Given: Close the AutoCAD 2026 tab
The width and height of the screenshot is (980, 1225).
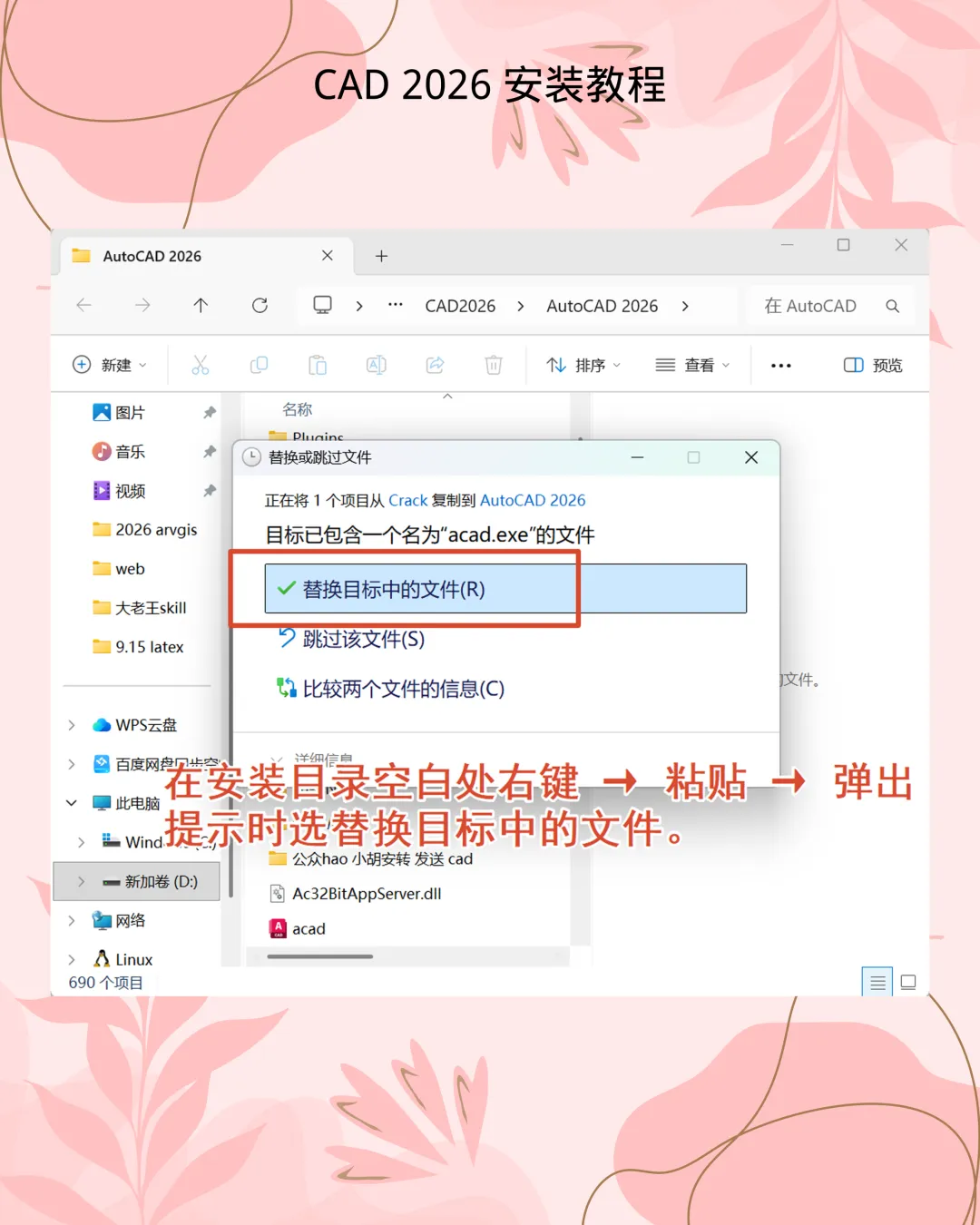Looking at the screenshot, I should tap(328, 256).
